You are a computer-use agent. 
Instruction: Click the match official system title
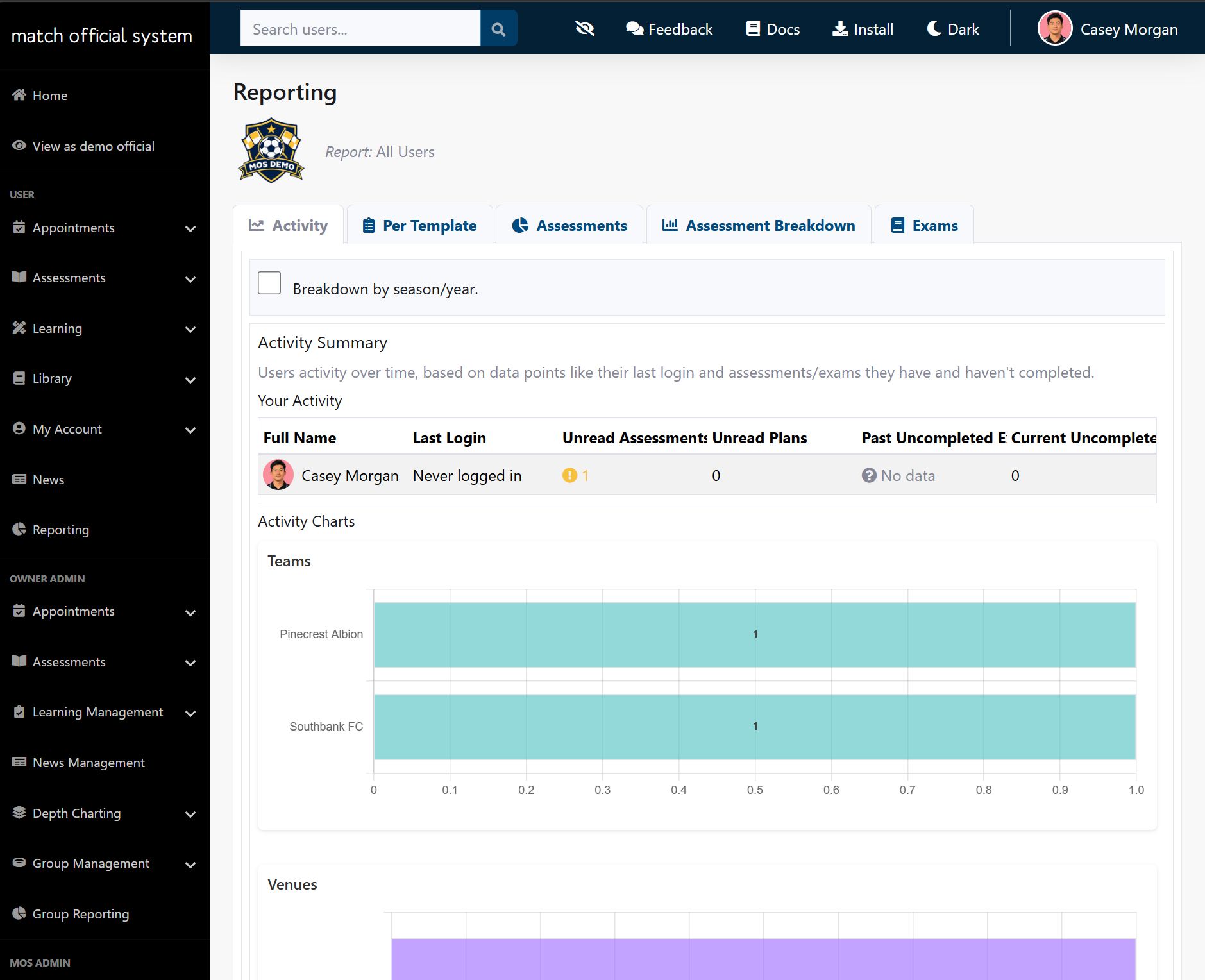[x=102, y=35]
